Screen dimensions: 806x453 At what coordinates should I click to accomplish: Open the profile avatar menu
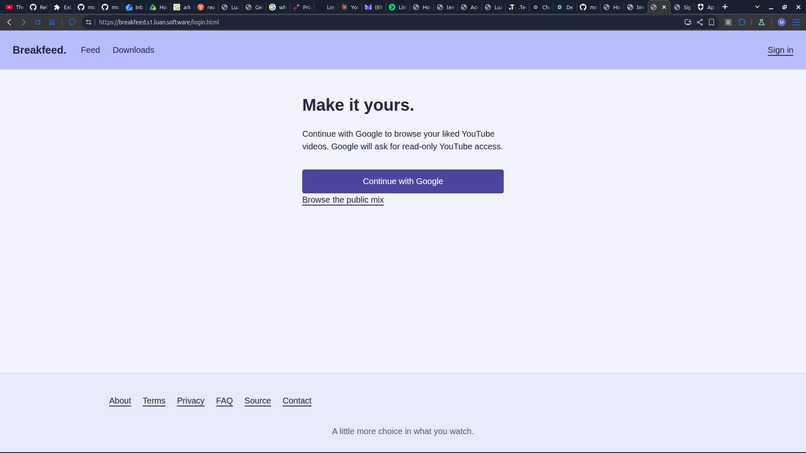[x=781, y=22]
